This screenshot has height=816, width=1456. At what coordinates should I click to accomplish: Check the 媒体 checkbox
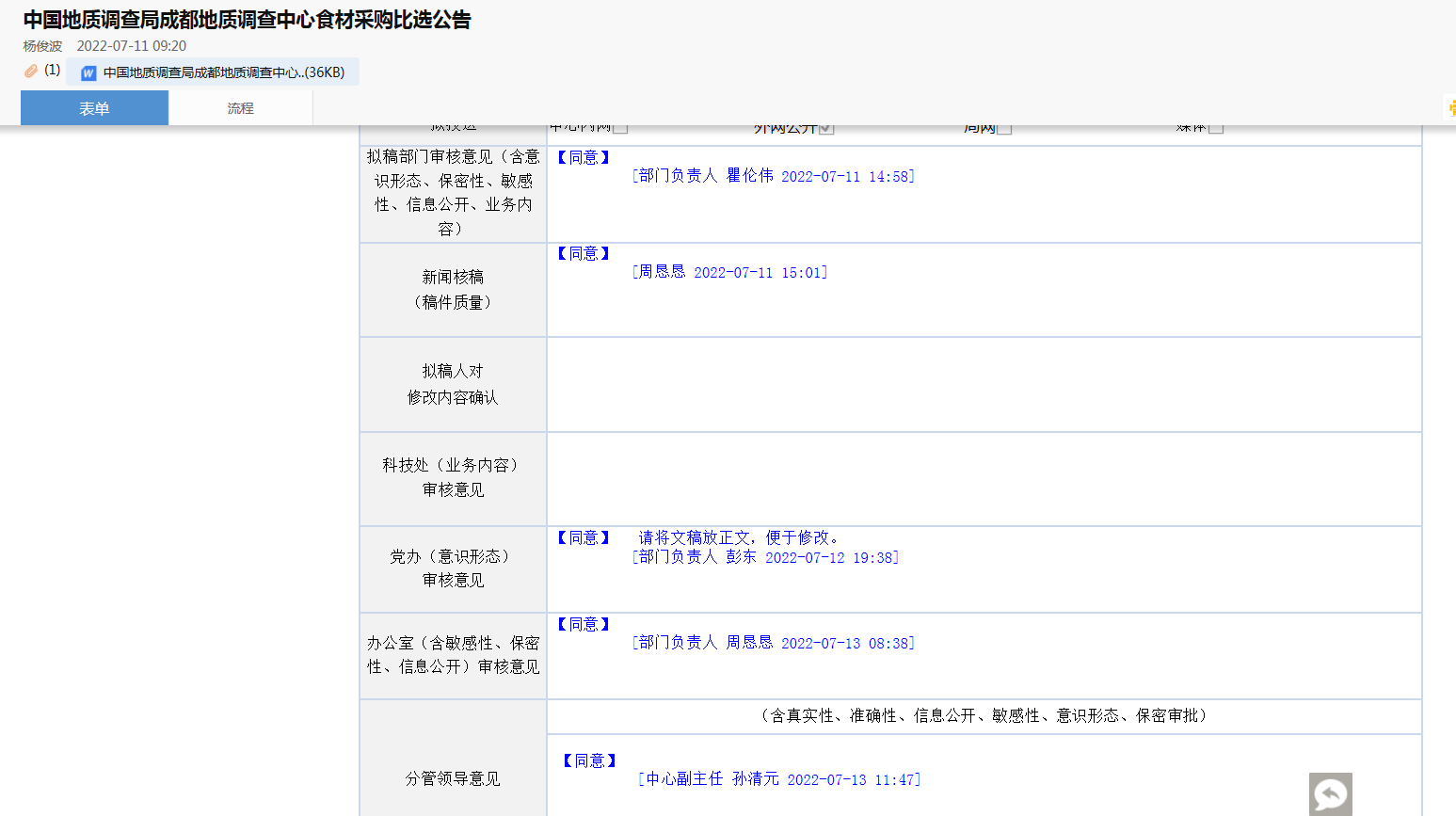[x=1216, y=128]
